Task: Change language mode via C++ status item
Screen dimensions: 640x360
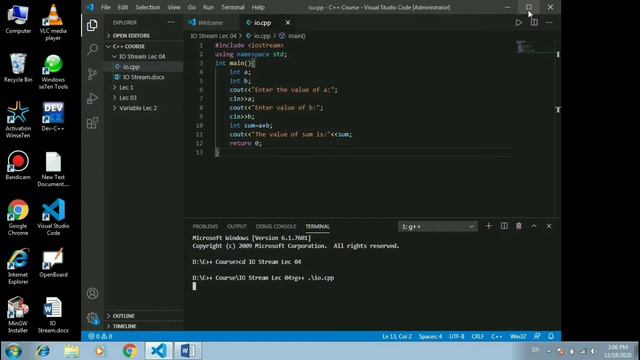Action: click(x=497, y=336)
